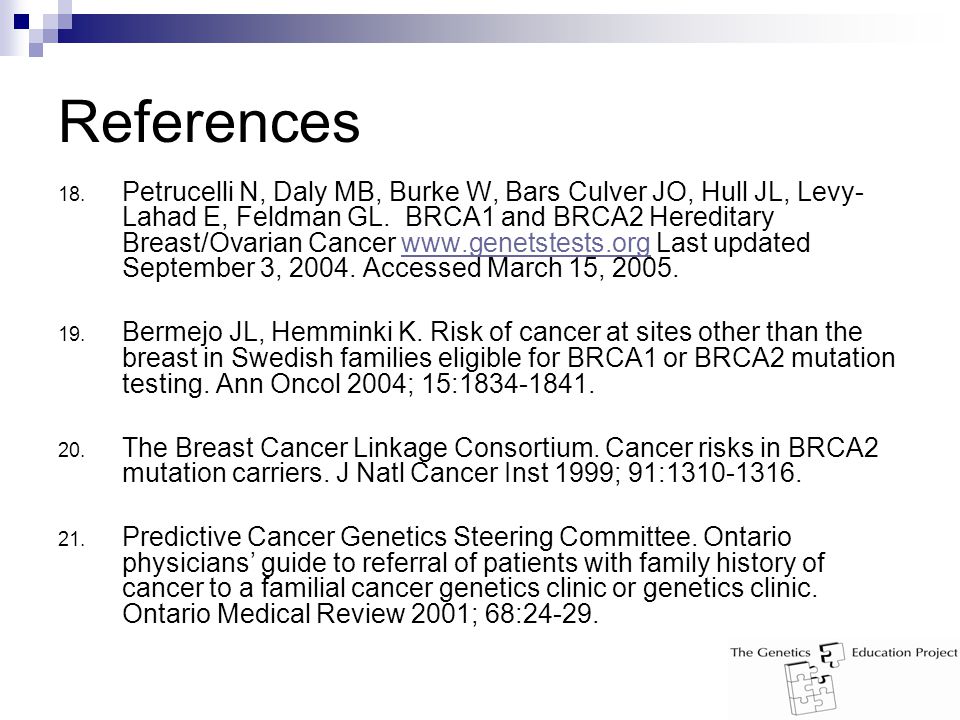
Task: Click reference number 19 marker
Action: [72, 334]
